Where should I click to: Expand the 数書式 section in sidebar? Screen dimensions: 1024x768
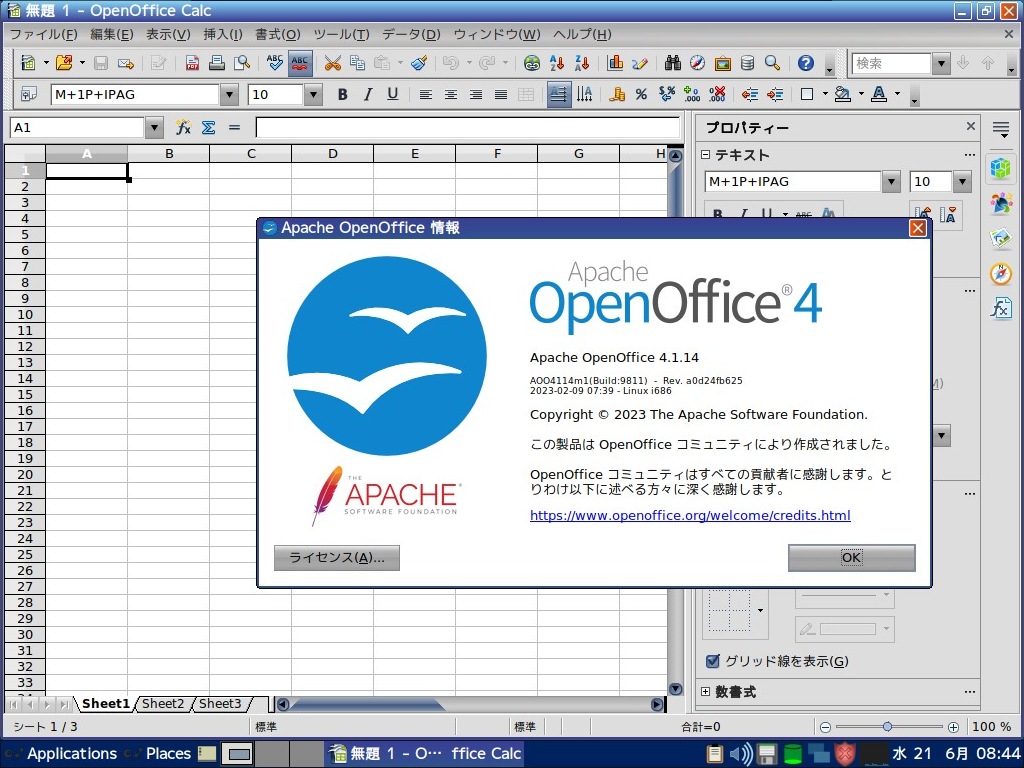[705, 692]
